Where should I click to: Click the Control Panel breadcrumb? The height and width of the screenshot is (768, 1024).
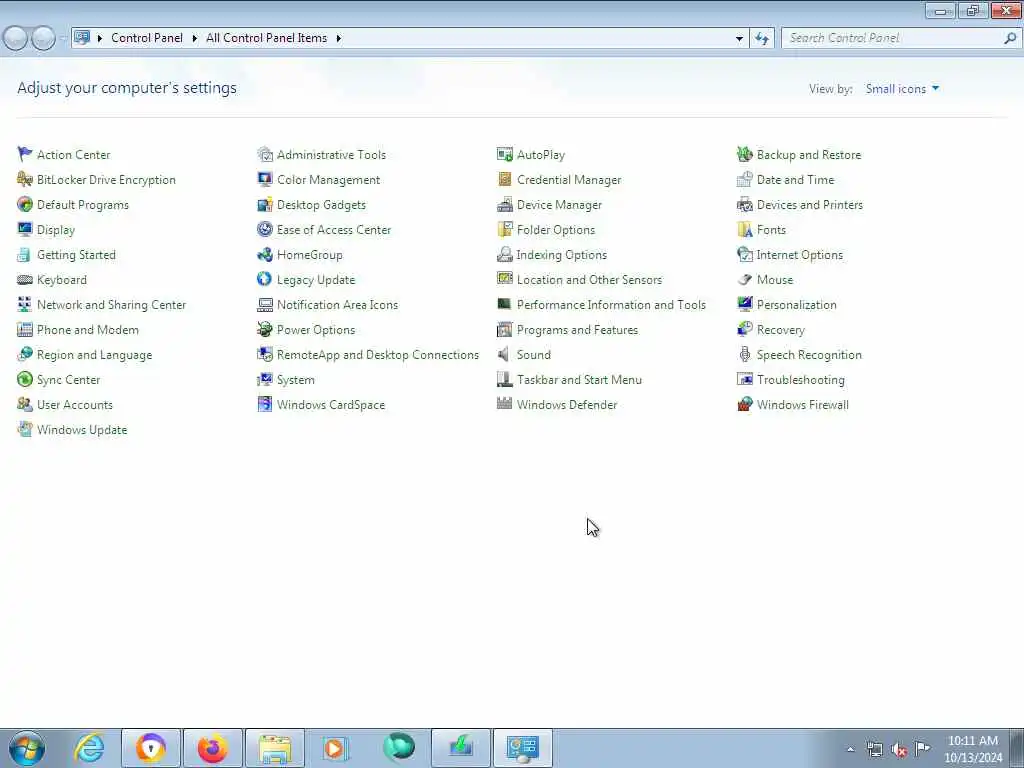coord(147,38)
